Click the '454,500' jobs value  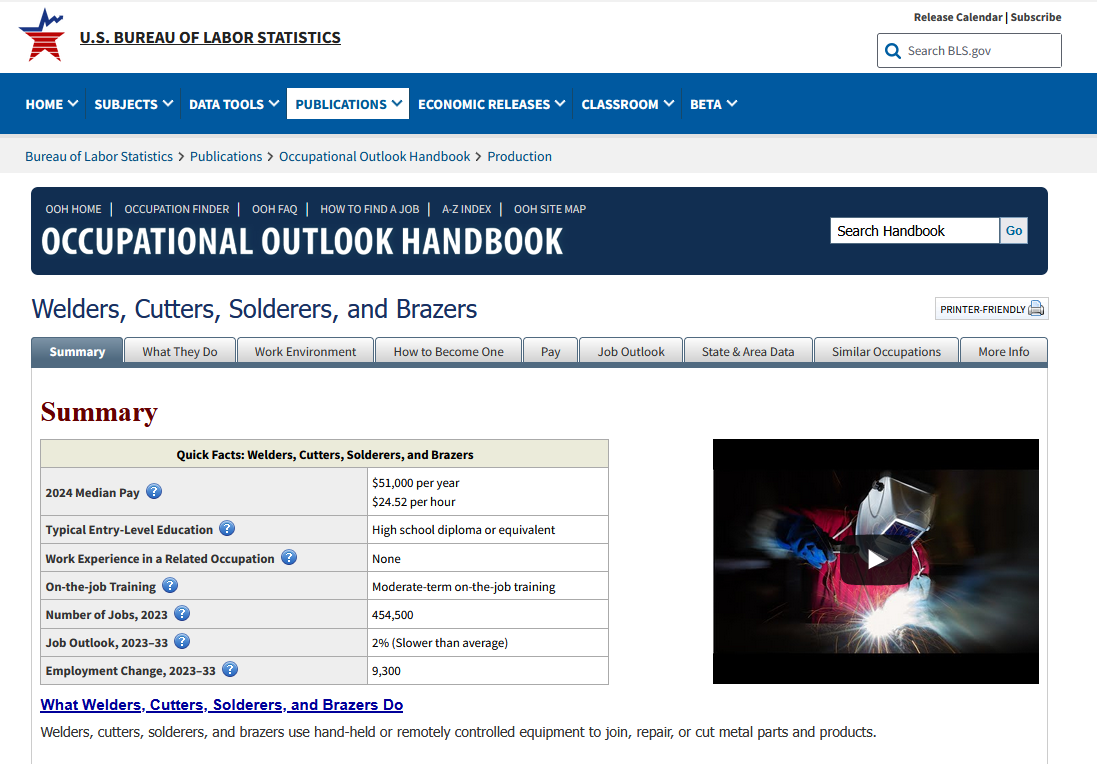tap(392, 615)
